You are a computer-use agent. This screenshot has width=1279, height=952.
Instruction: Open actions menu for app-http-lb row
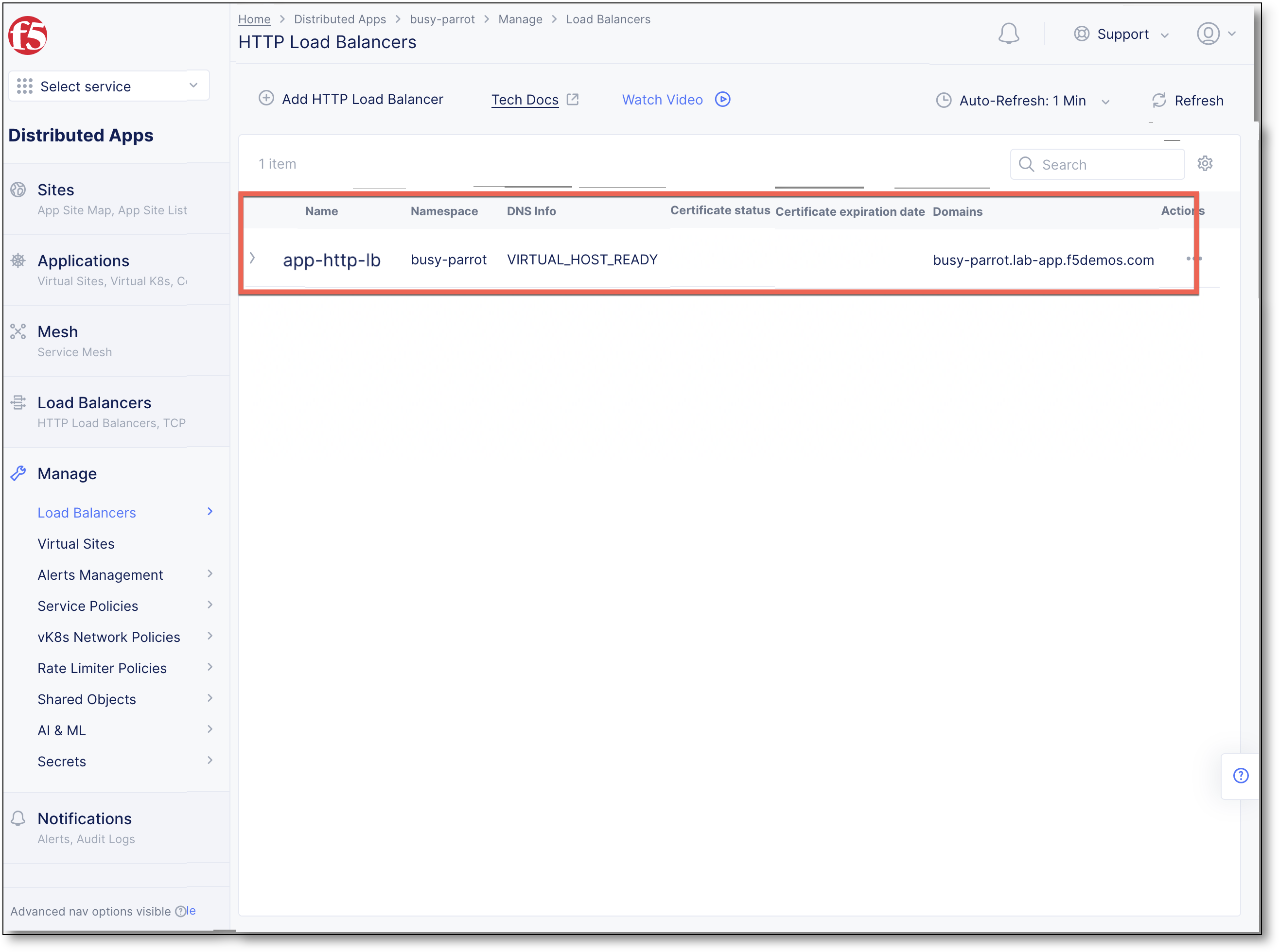1194,259
